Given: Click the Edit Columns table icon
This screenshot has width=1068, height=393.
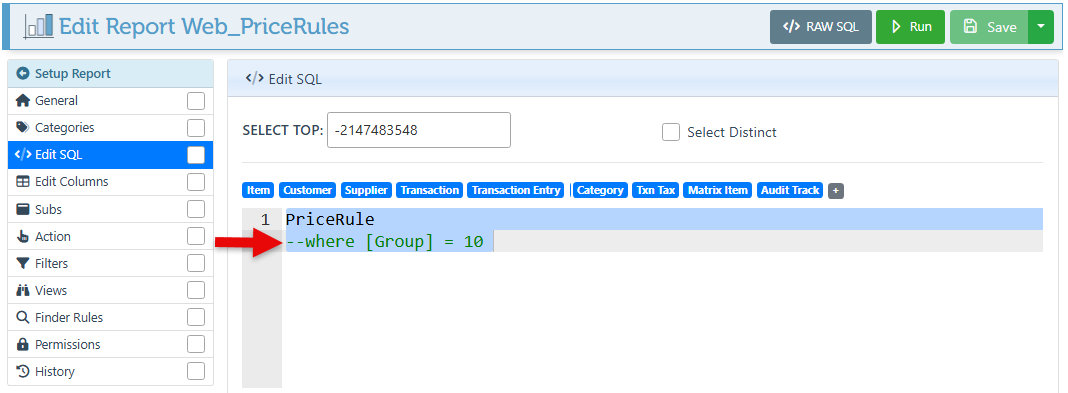Looking at the screenshot, I should (x=23, y=182).
